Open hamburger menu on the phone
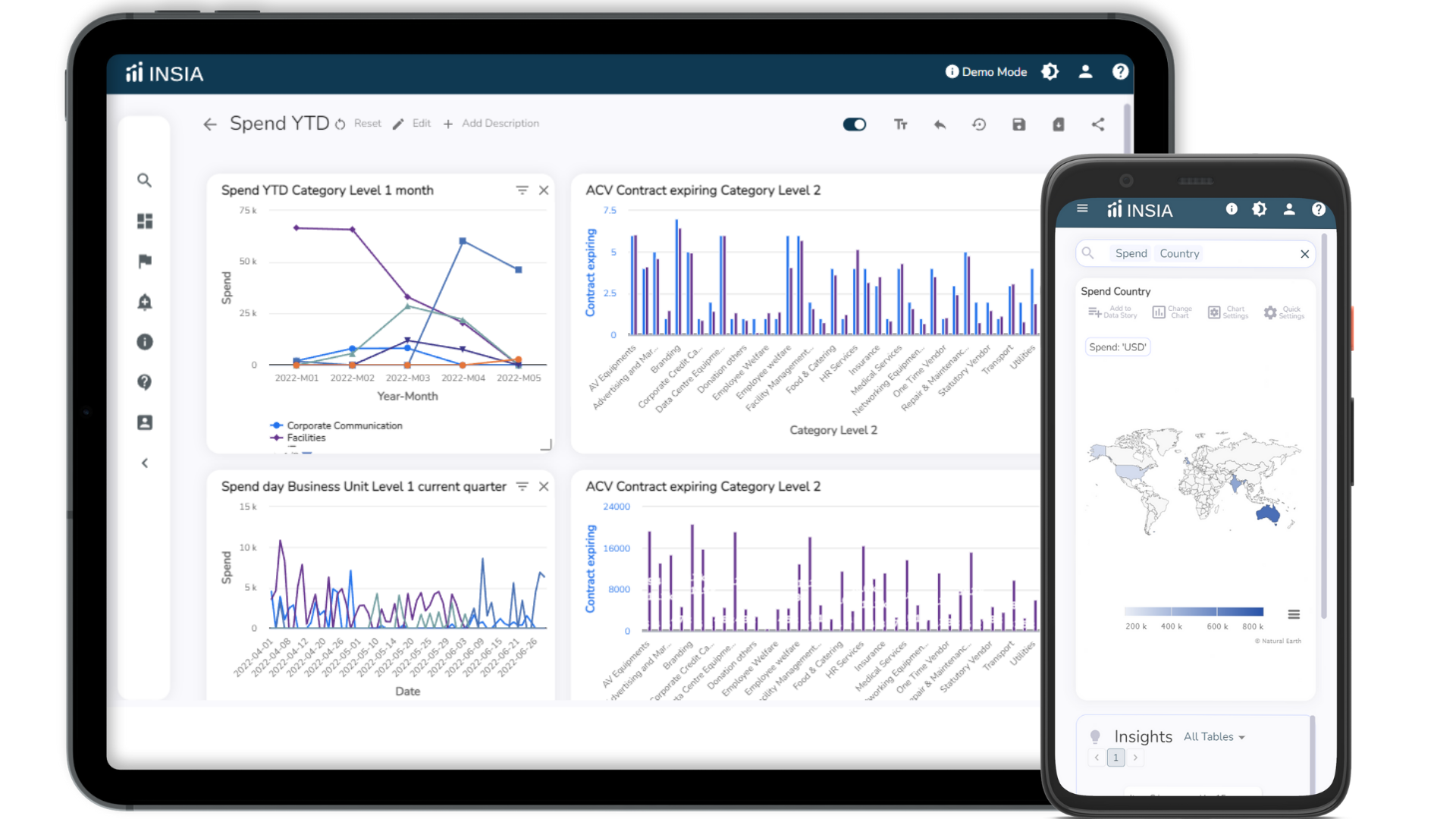Image resolution: width=1456 pixels, height=819 pixels. coord(1082,209)
